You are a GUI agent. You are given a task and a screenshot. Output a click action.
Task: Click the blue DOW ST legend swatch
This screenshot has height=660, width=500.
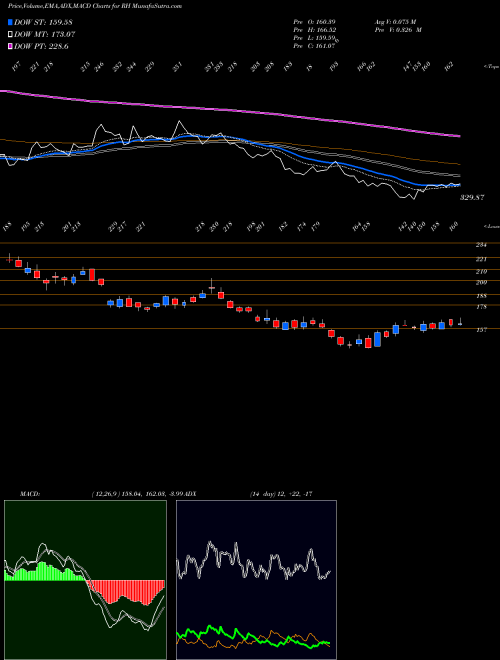click(x=10, y=22)
